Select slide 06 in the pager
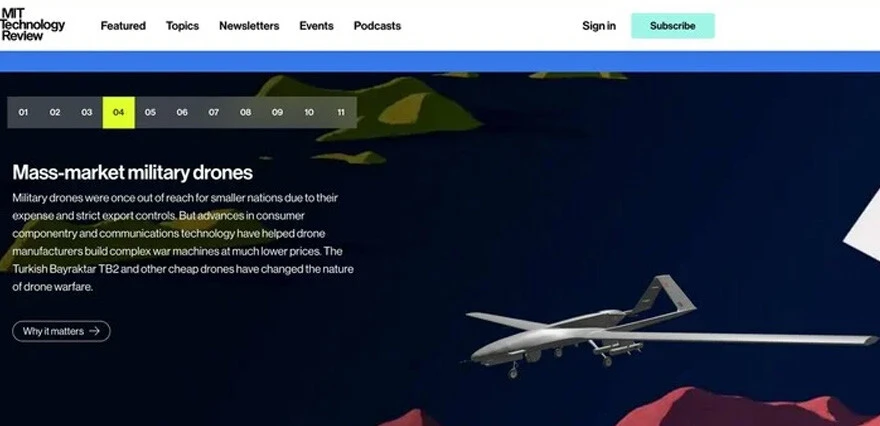This screenshot has height=426, width=880. pos(182,112)
